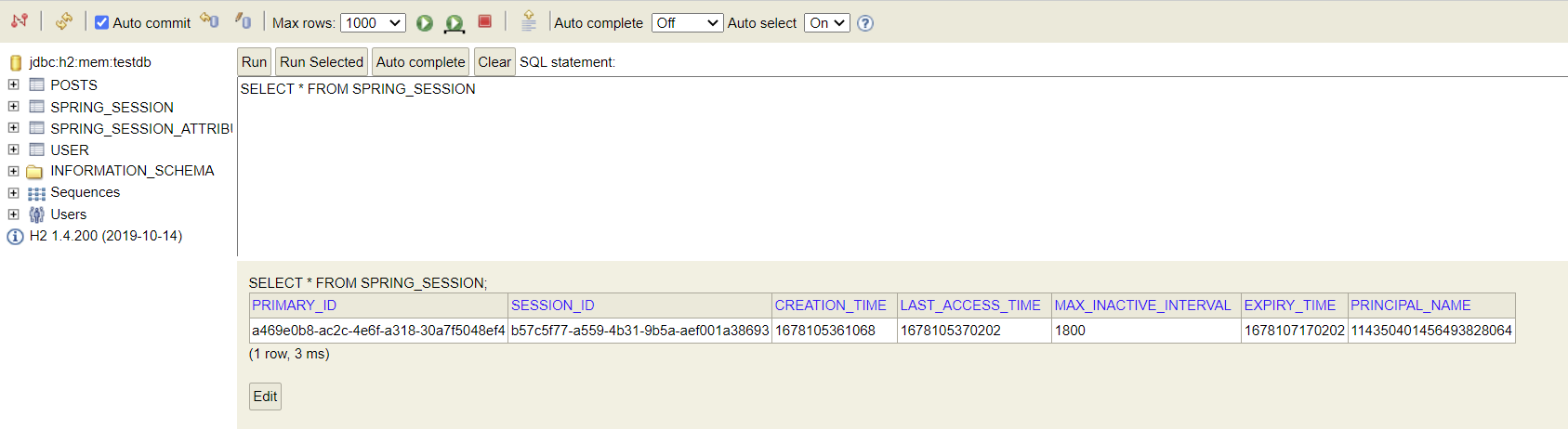Click the SPRING_SESSION_ATTRIBUTES table icon

(36, 128)
